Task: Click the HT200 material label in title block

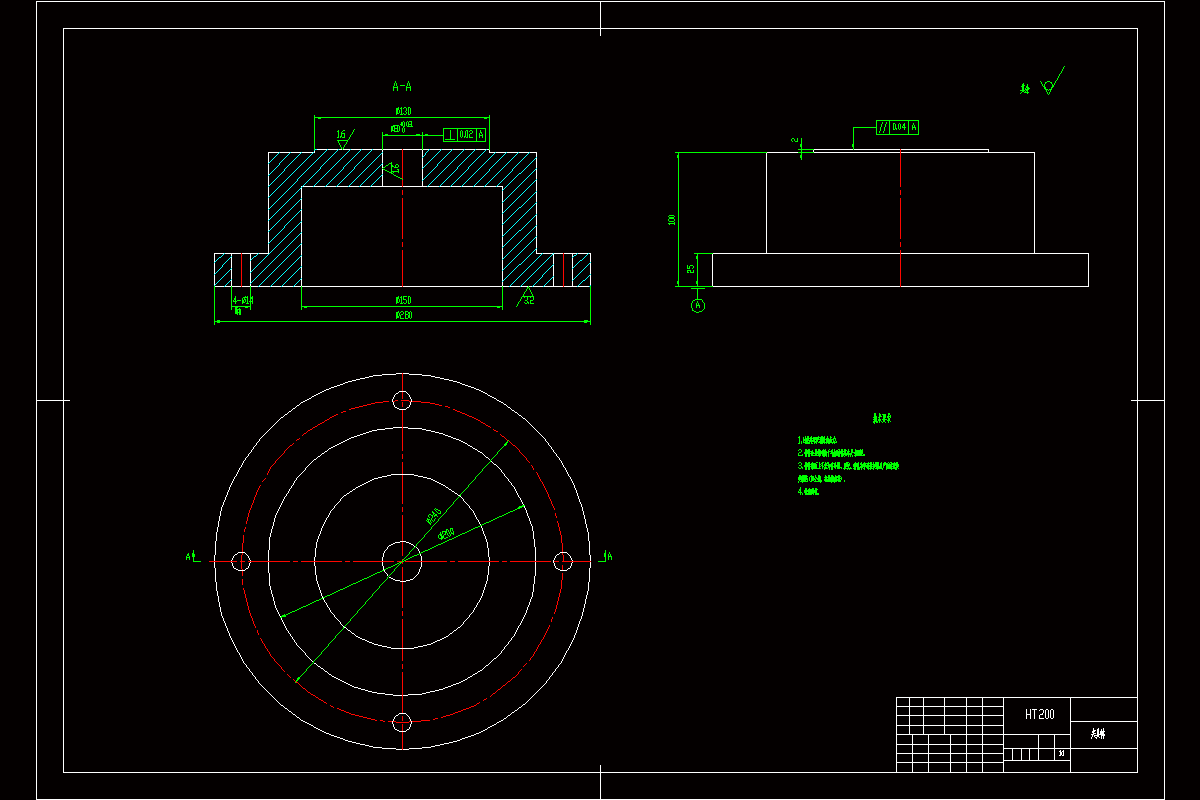Action: (x=1039, y=714)
